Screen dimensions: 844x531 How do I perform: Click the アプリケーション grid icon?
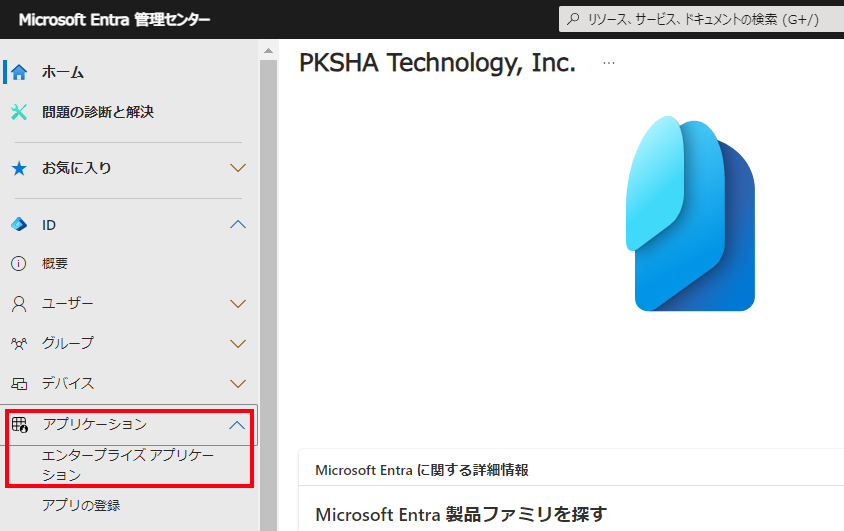coord(20,424)
